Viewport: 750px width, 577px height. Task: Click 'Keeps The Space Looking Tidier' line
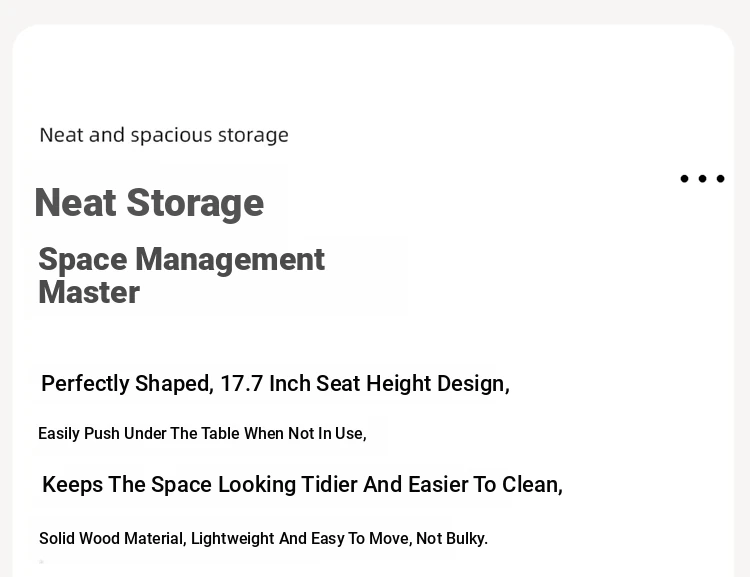[x=302, y=484]
